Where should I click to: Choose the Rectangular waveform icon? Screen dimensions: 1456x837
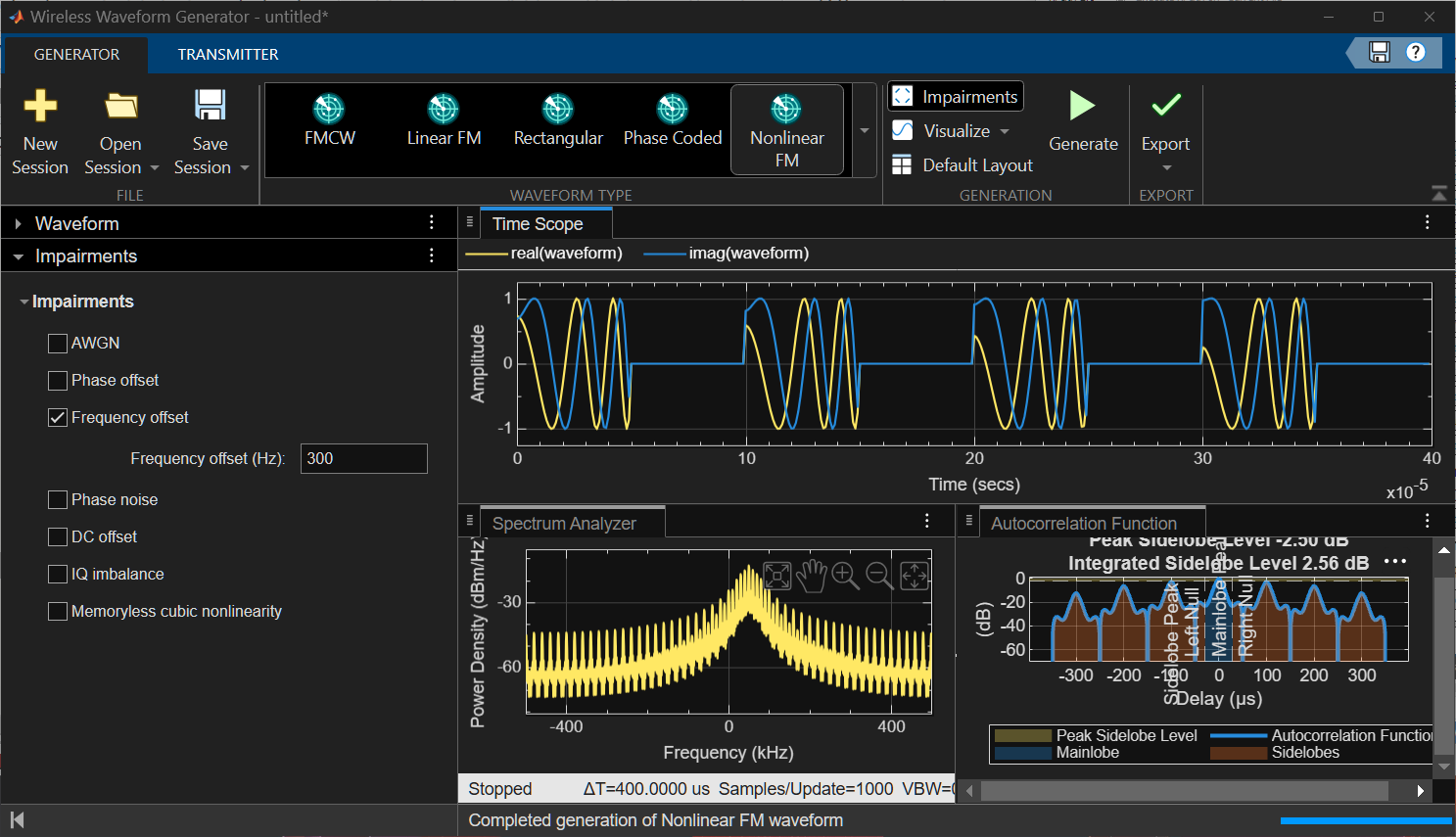pyautogui.click(x=558, y=120)
